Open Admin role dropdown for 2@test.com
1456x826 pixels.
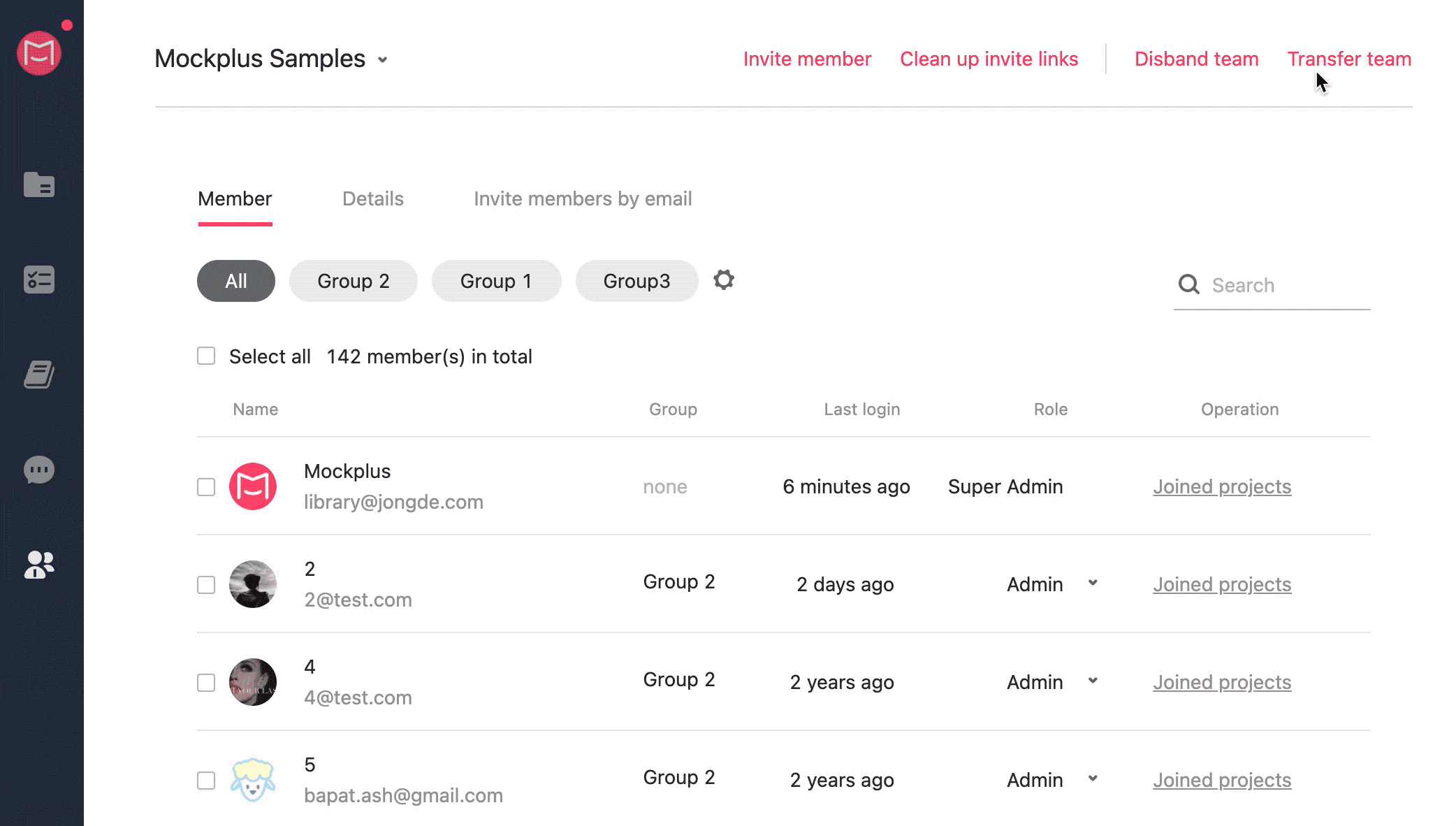click(1093, 583)
